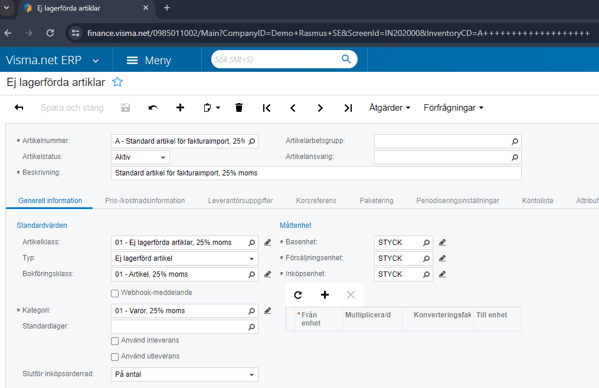Go to the previous record
The height and width of the screenshot is (388, 599).
click(x=293, y=108)
